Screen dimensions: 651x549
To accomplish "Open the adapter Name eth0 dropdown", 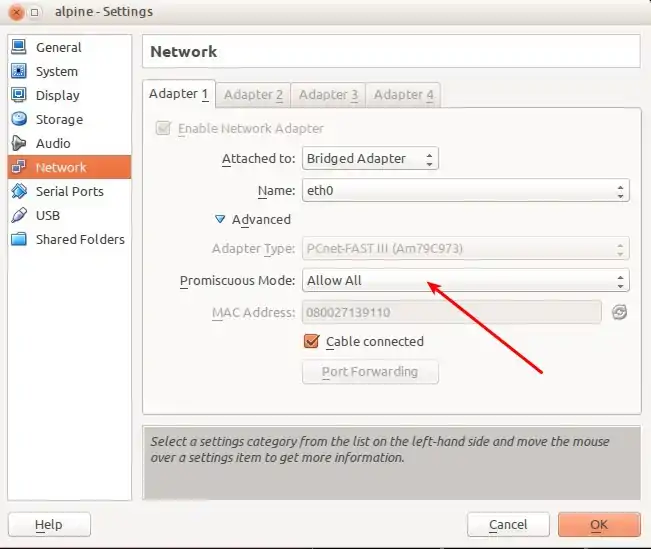I will coord(465,190).
